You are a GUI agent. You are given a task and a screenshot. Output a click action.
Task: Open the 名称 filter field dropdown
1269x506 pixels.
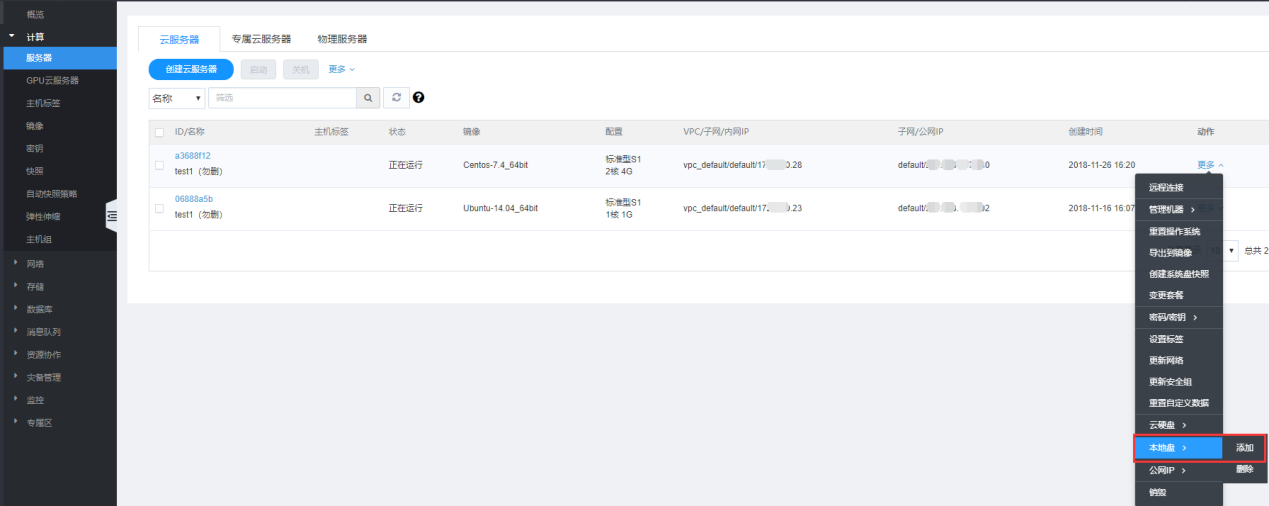(177, 98)
